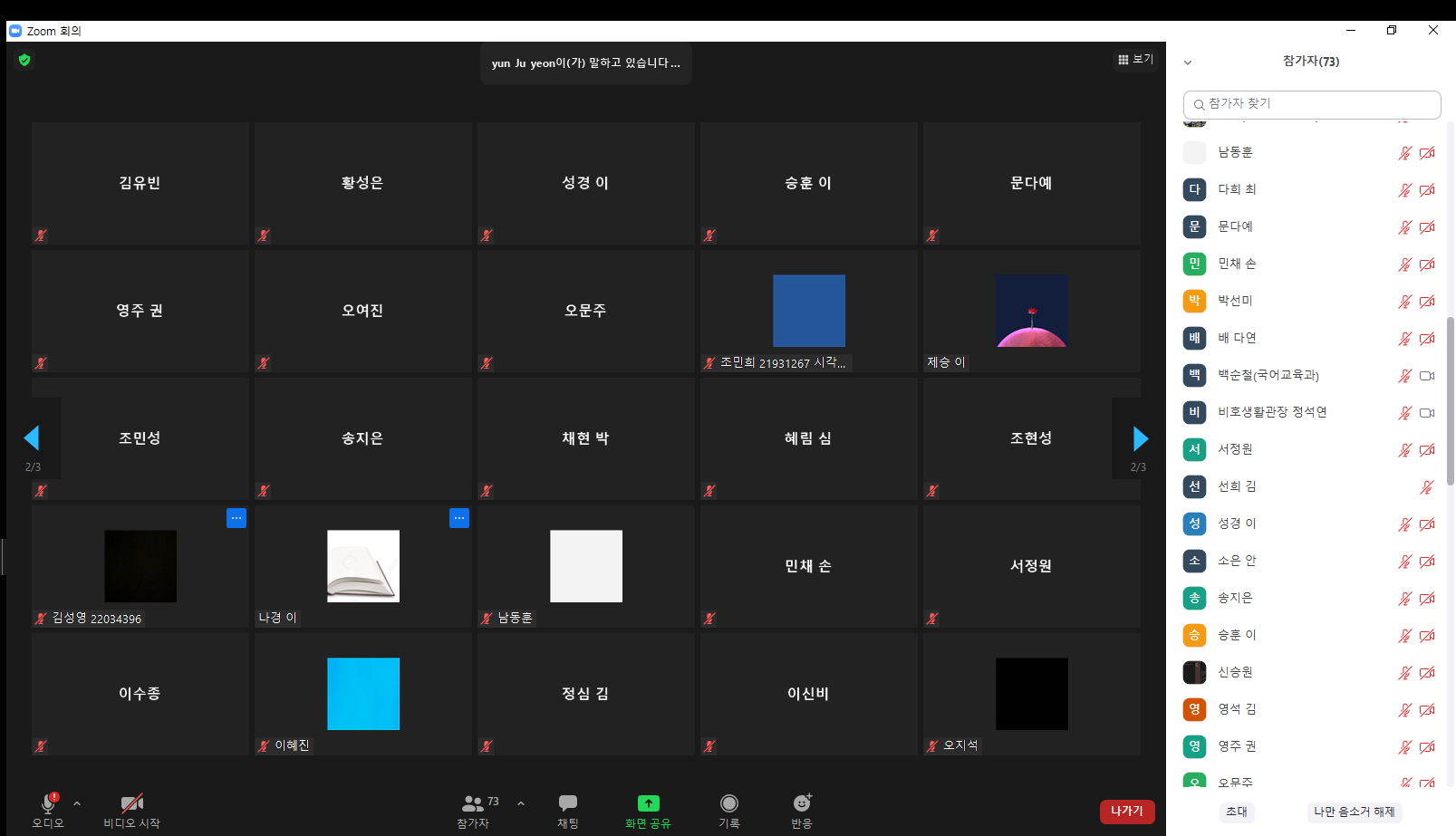
Task: Click the more options button on 김성영 tile
Action: click(x=236, y=518)
